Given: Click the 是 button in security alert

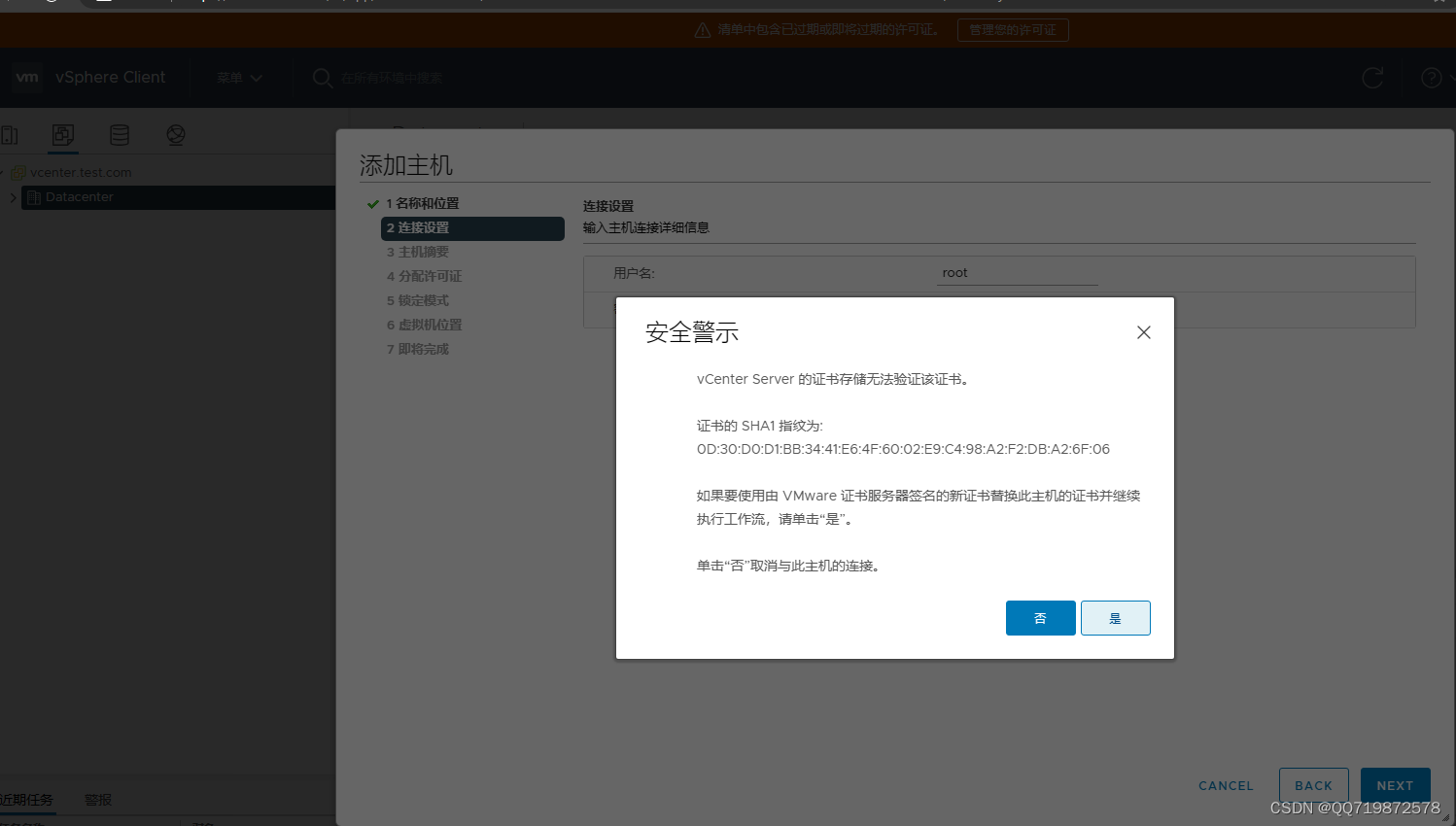Looking at the screenshot, I should [x=1115, y=618].
